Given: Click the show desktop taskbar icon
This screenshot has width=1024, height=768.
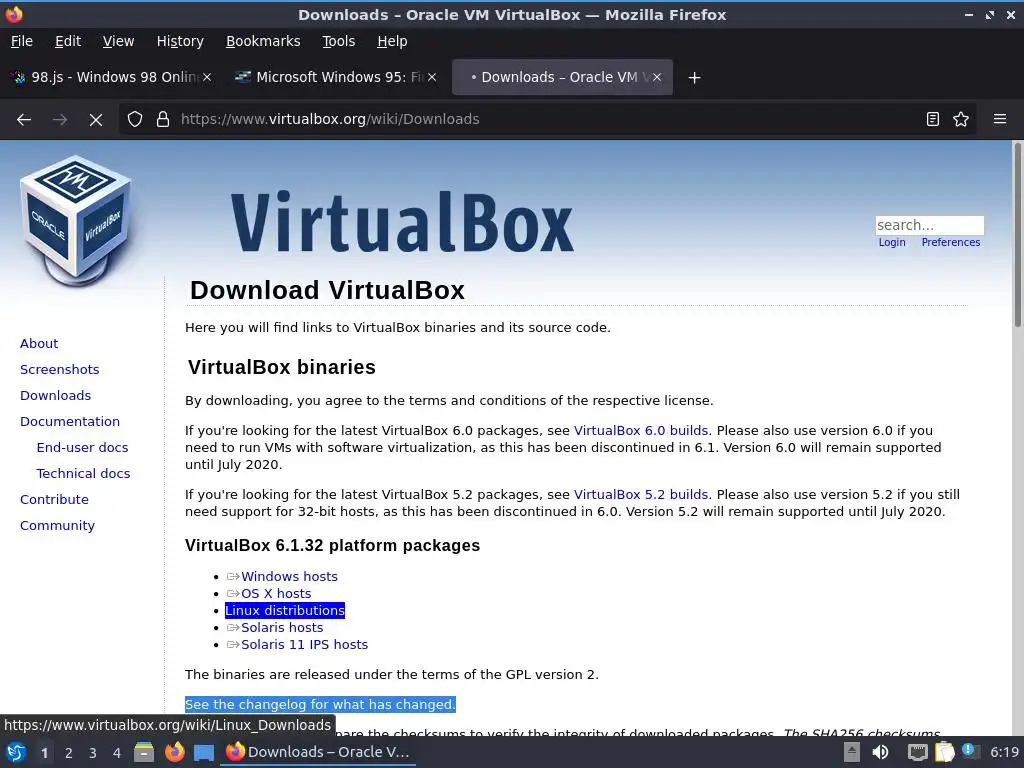Looking at the screenshot, I should 204,752.
